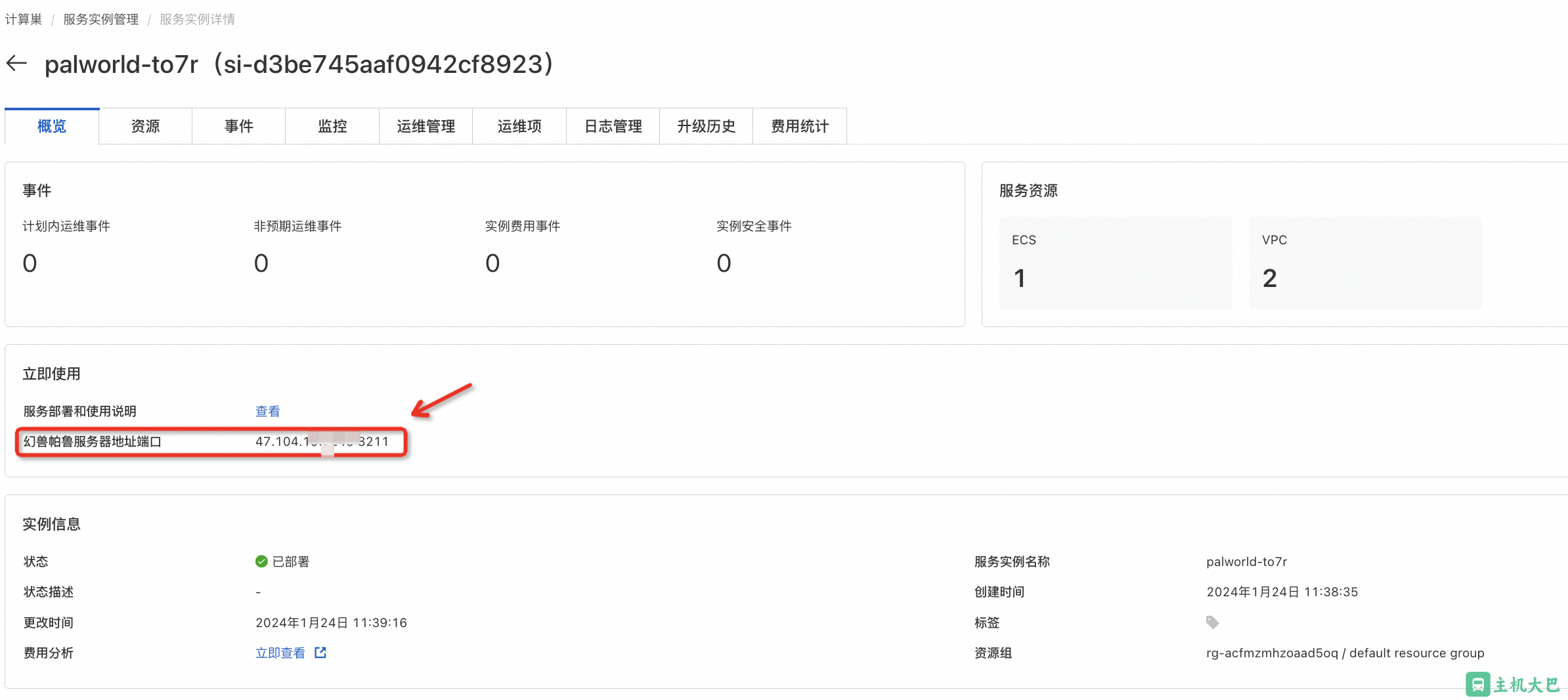Open the 费用统计 tab
The image size is (1568, 700).
(x=800, y=126)
